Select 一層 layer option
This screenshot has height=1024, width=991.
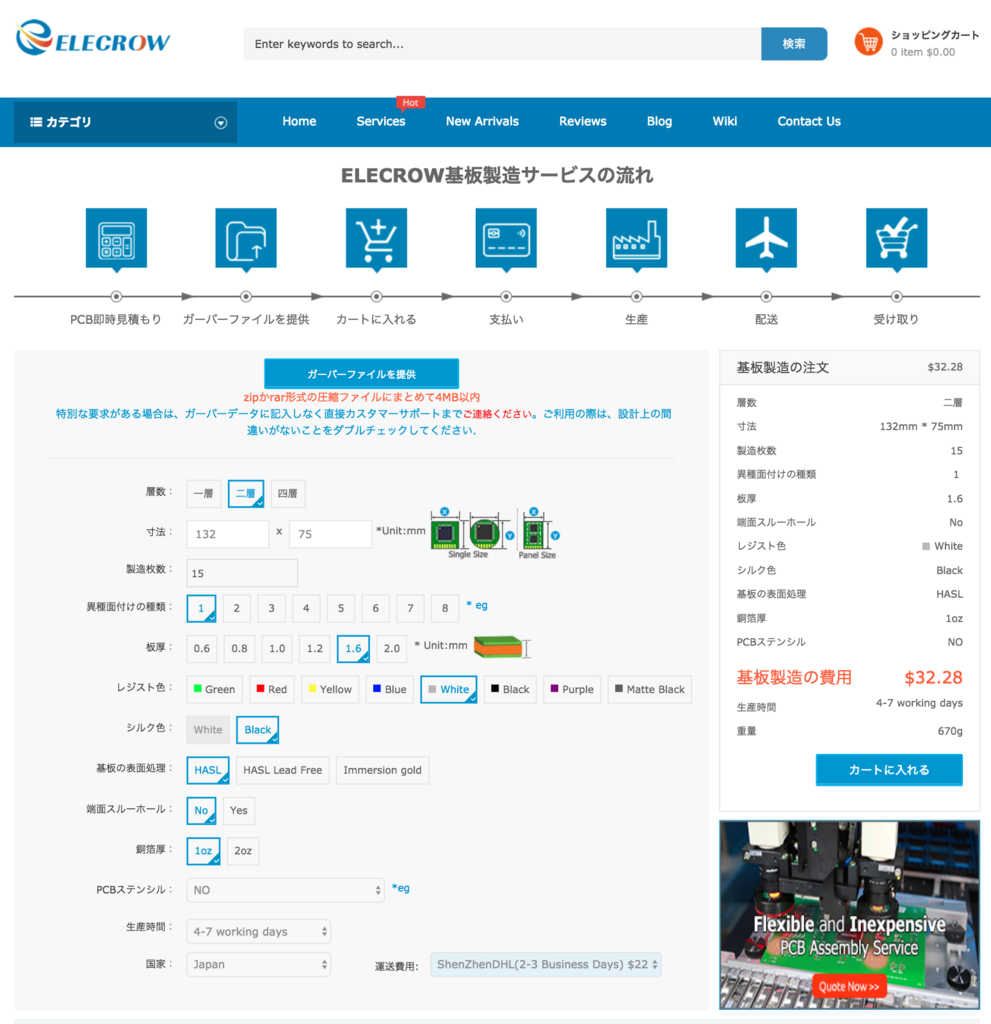pos(204,494)
